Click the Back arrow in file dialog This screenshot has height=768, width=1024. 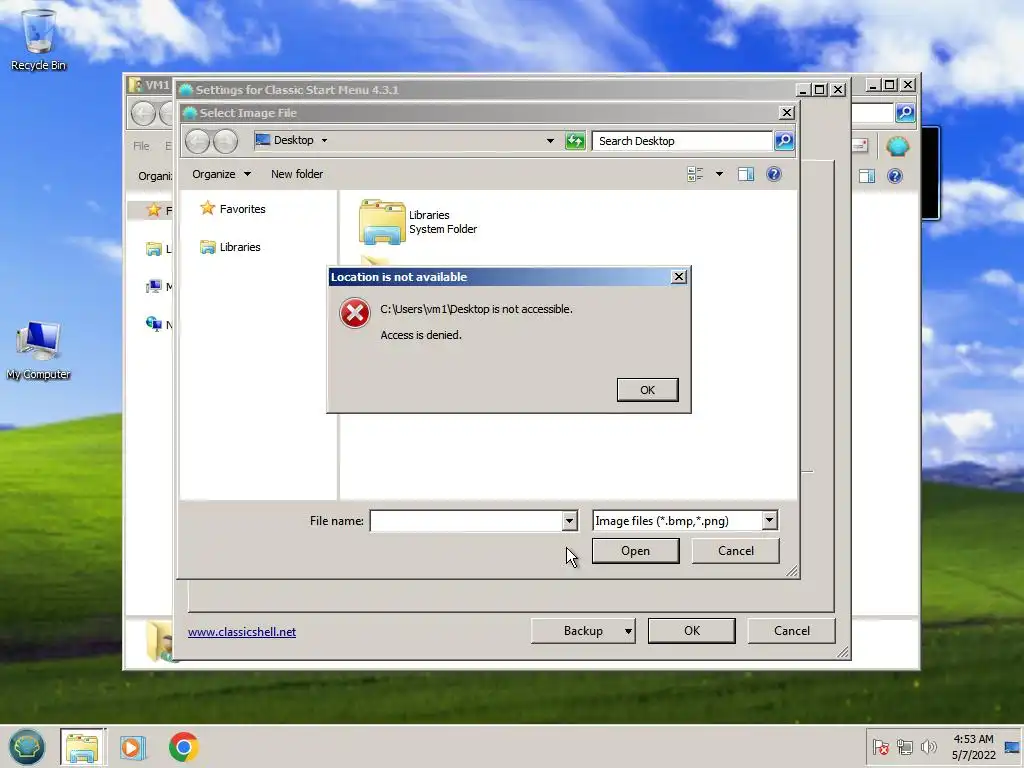point(197,141)
